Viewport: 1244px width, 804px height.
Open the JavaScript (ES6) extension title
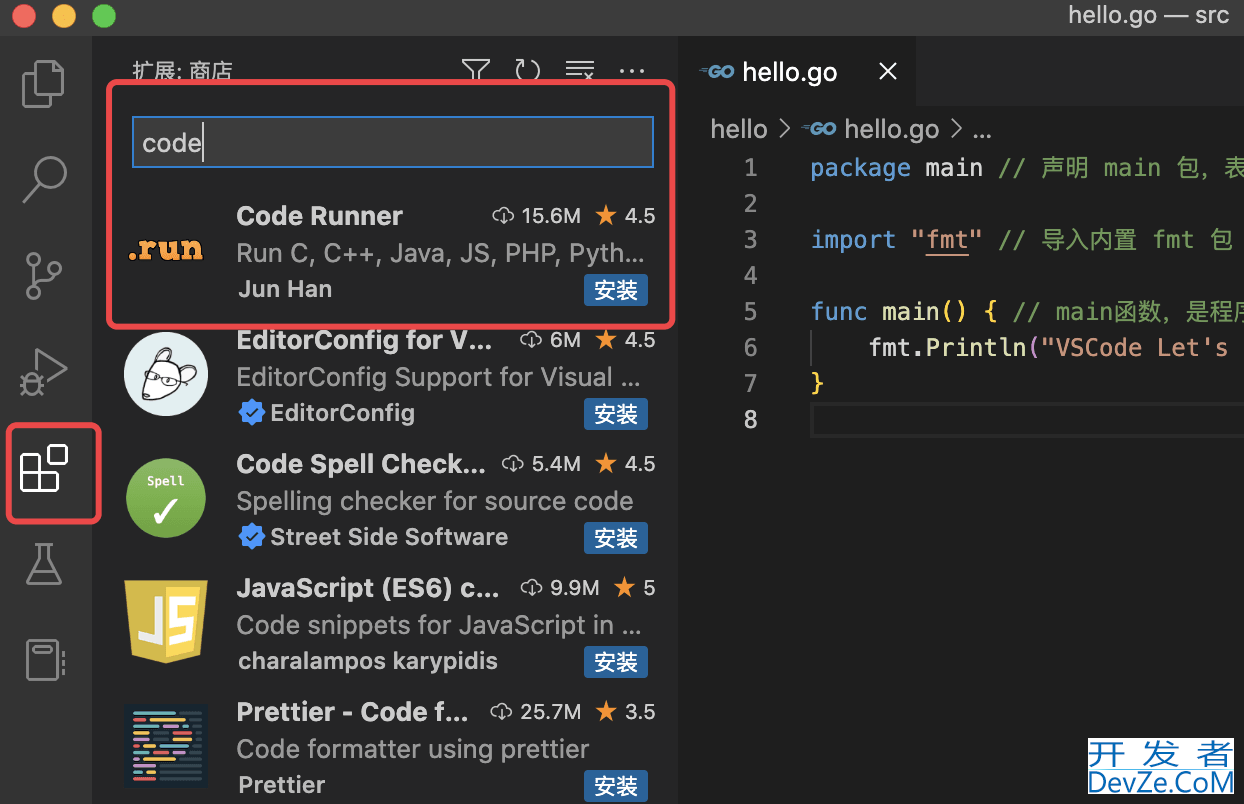click(368, 588)
